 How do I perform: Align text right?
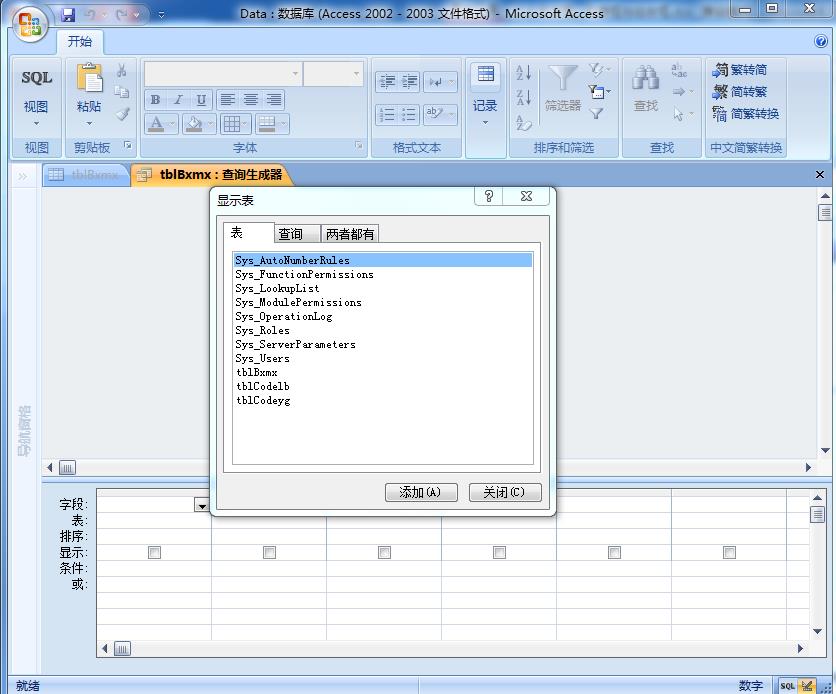click(274, 100)
